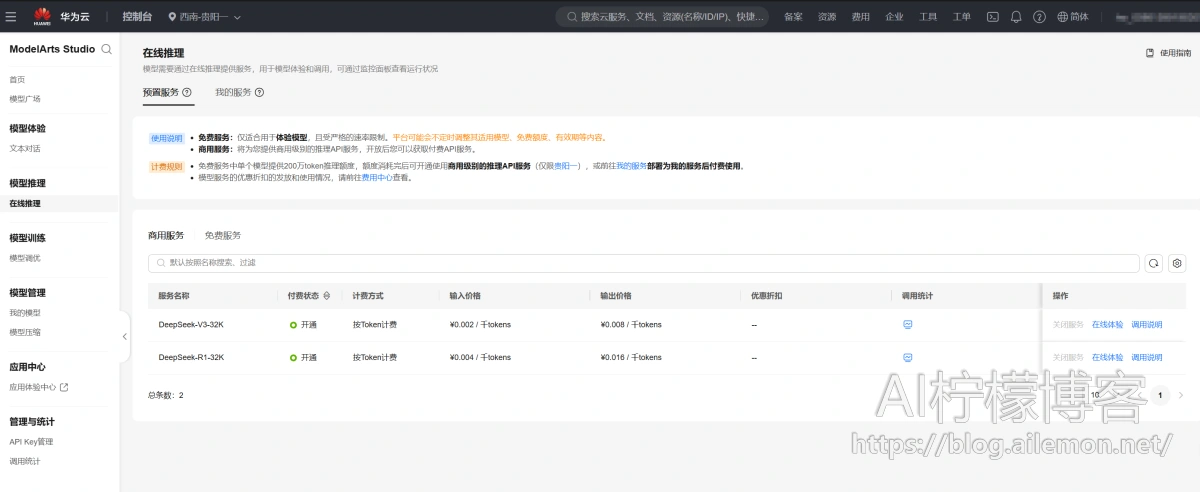
Task: Open 文本对话 in the sidebar
Action: coord(25,148)
